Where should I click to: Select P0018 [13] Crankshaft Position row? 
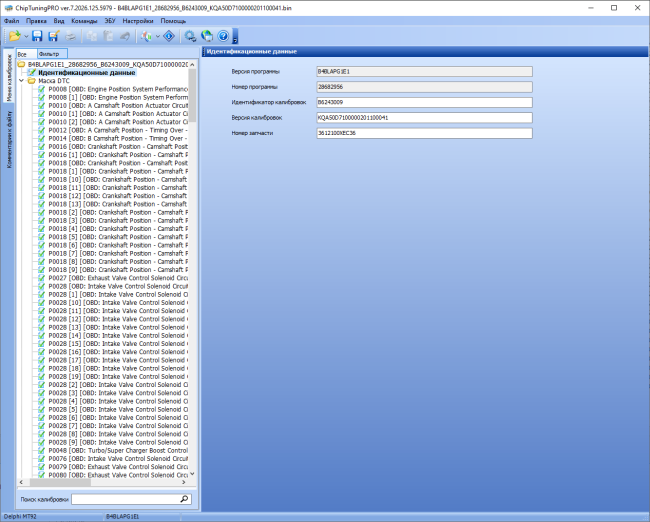pyautogui.click(x=118, y=204)
